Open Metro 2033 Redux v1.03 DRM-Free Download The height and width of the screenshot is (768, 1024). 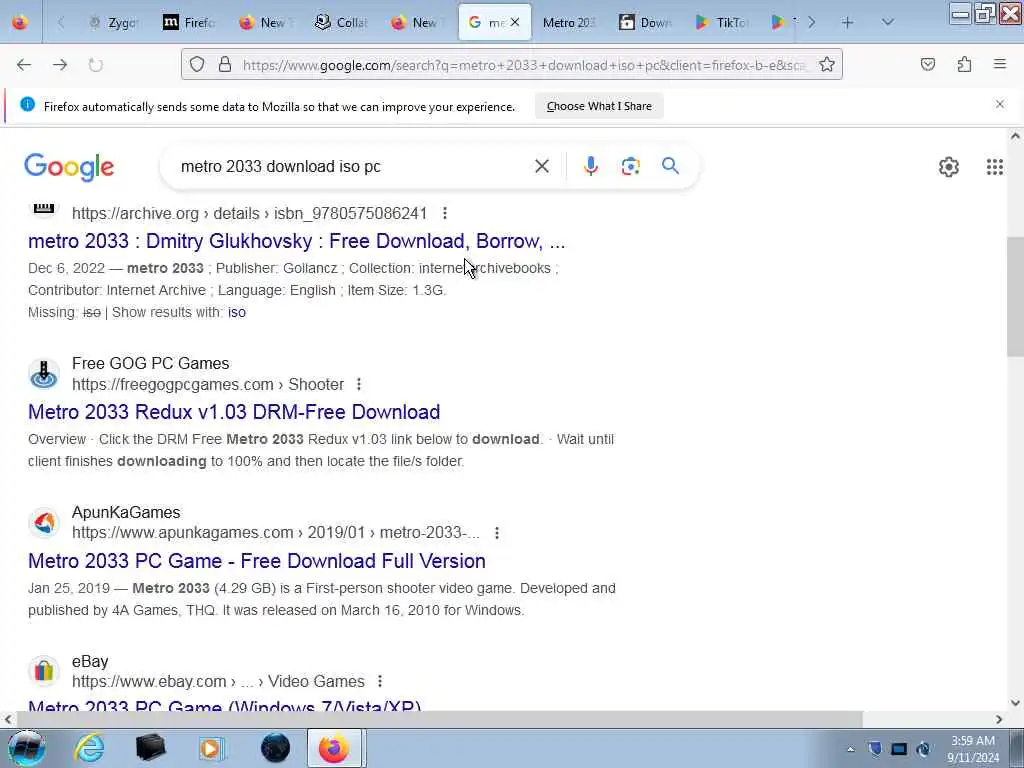234,412
